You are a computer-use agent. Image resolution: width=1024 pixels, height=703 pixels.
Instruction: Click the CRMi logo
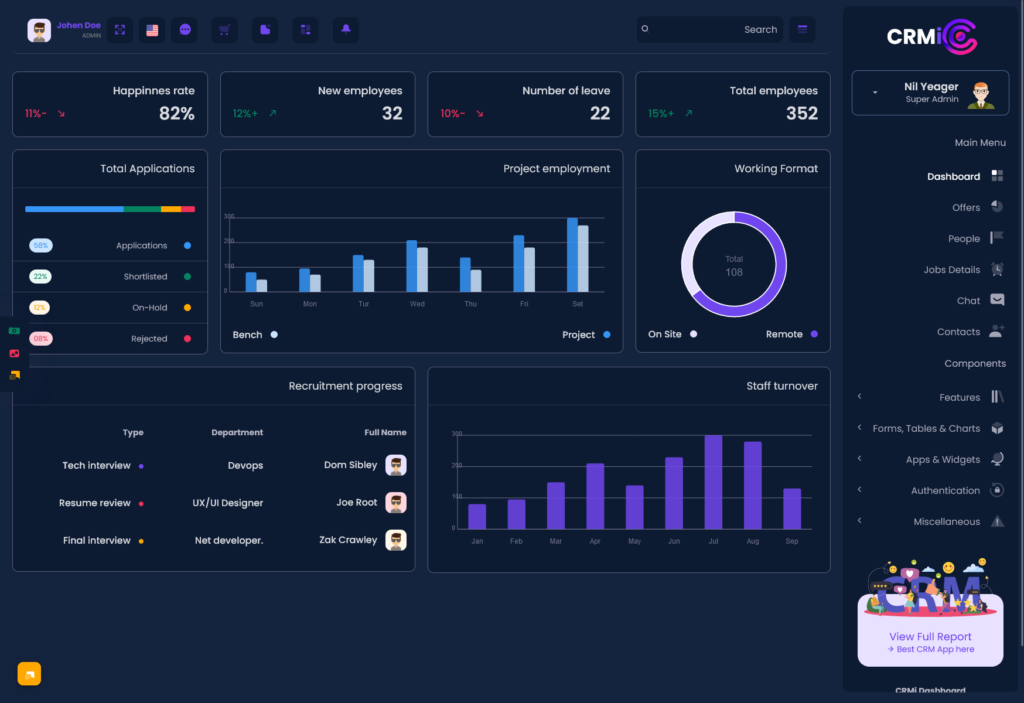[931, 37]
